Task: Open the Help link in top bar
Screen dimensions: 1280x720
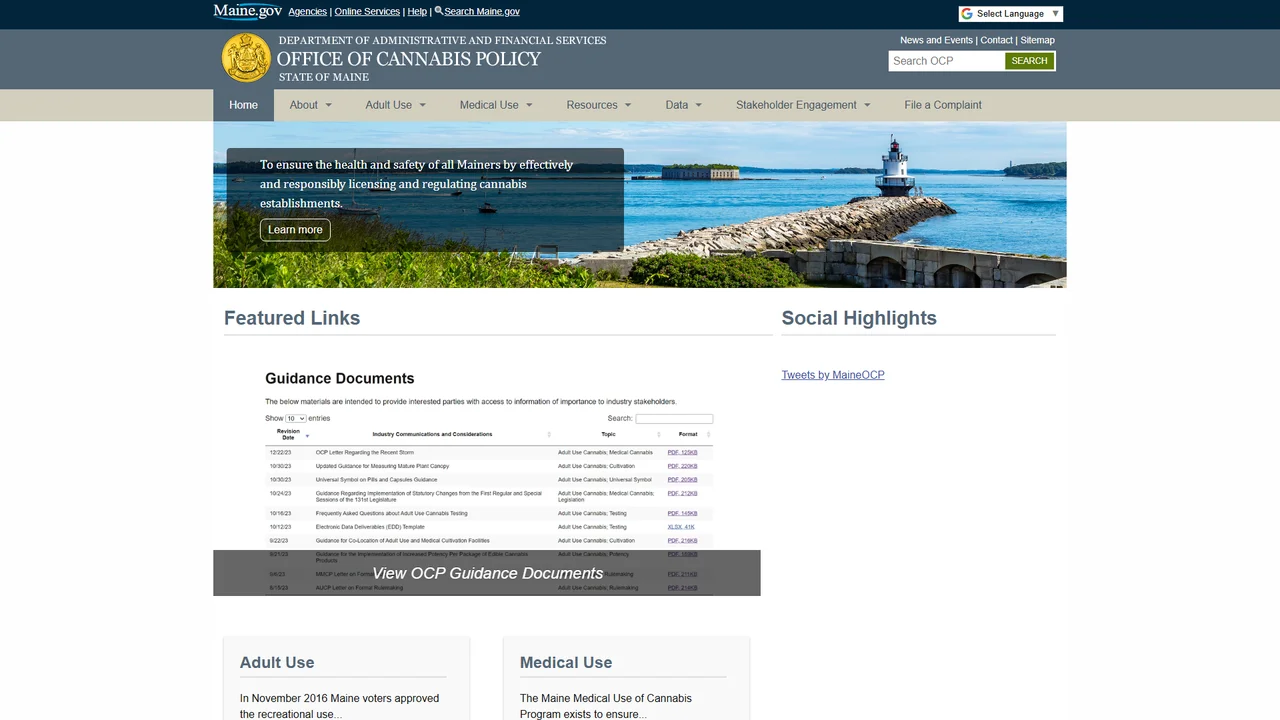Action: click(417, 12)
